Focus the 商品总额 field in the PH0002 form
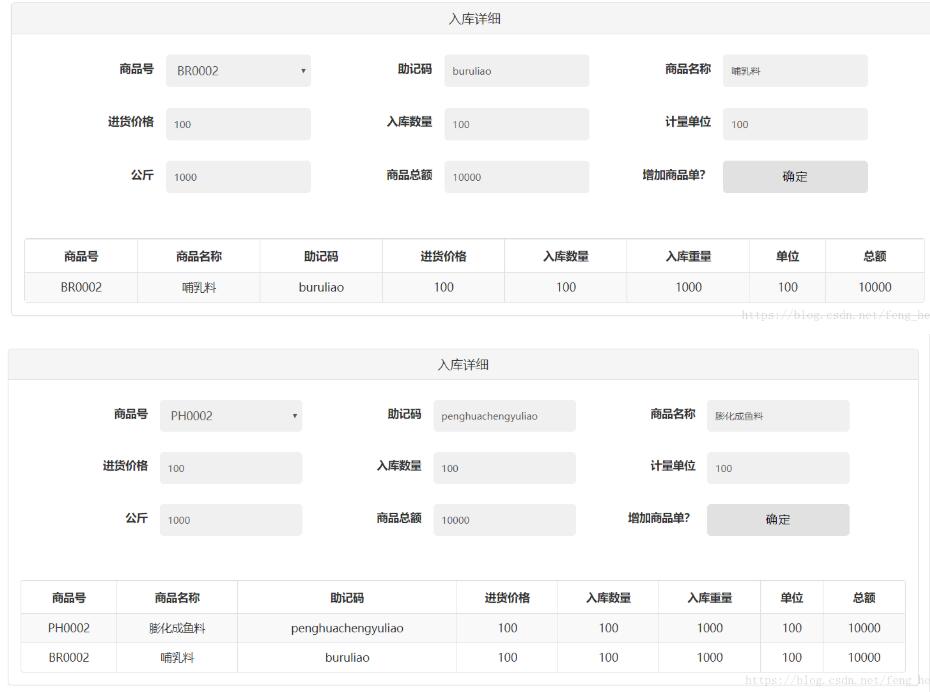 coord(504,520)
